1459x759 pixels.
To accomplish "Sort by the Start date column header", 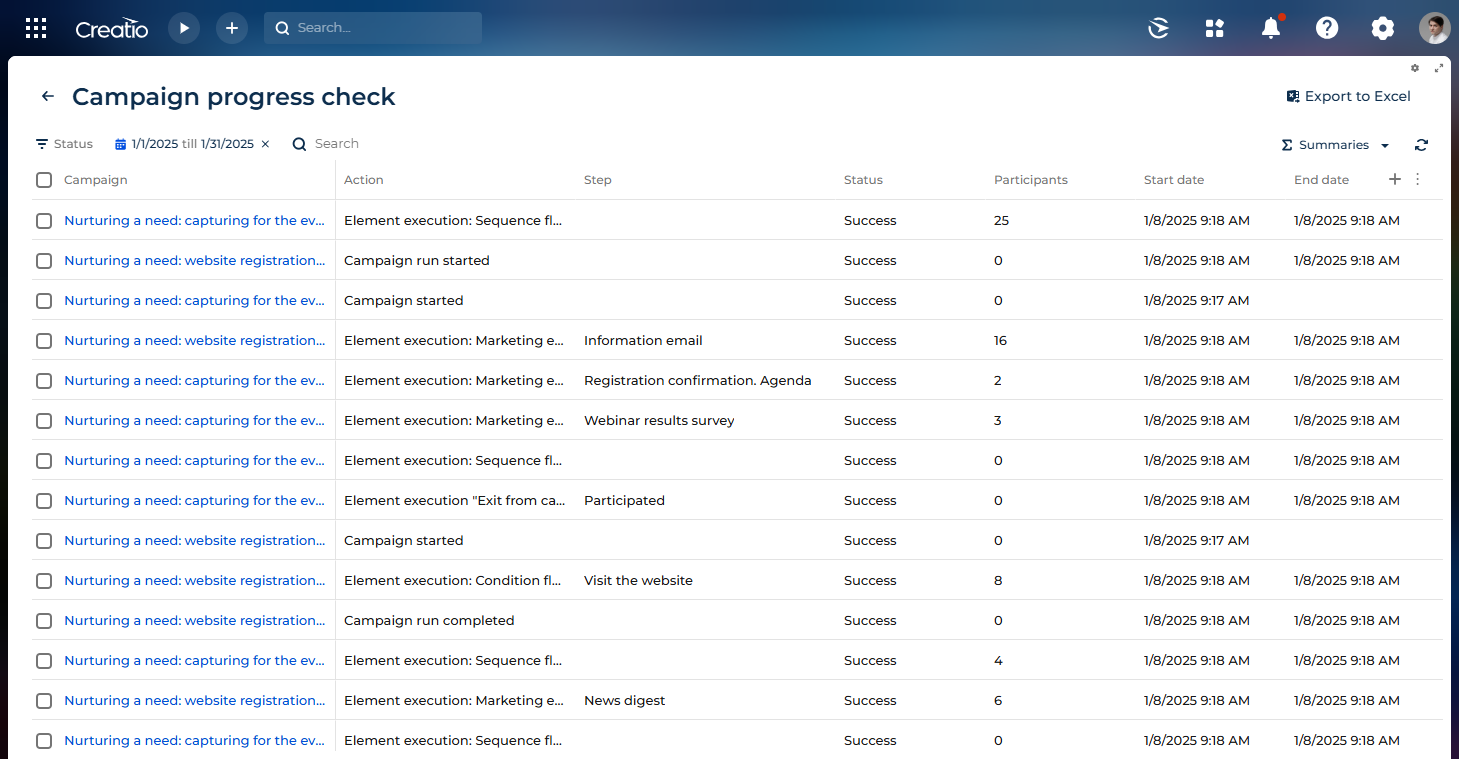I will click(x=1174, y=180).
